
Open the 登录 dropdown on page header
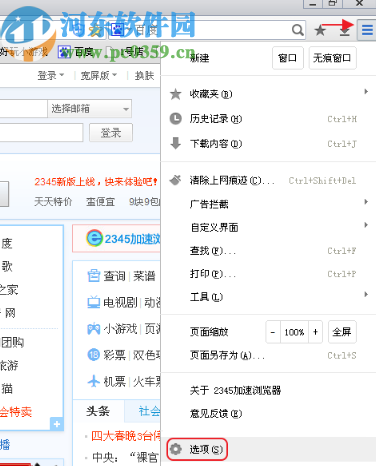(50, 76)
